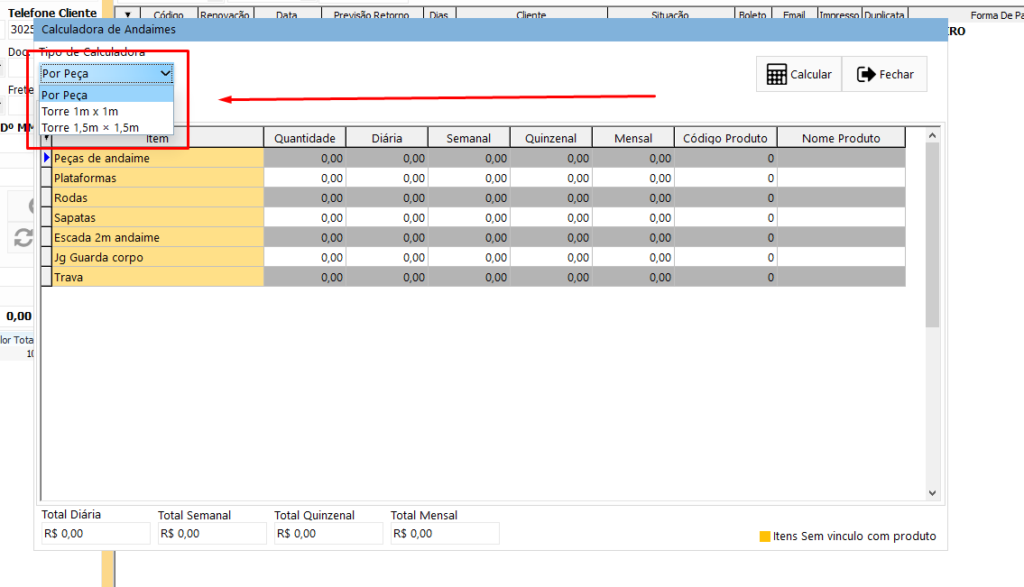Click the row selector beside Plataformas
1024x587 pixels.
(46, 178)
